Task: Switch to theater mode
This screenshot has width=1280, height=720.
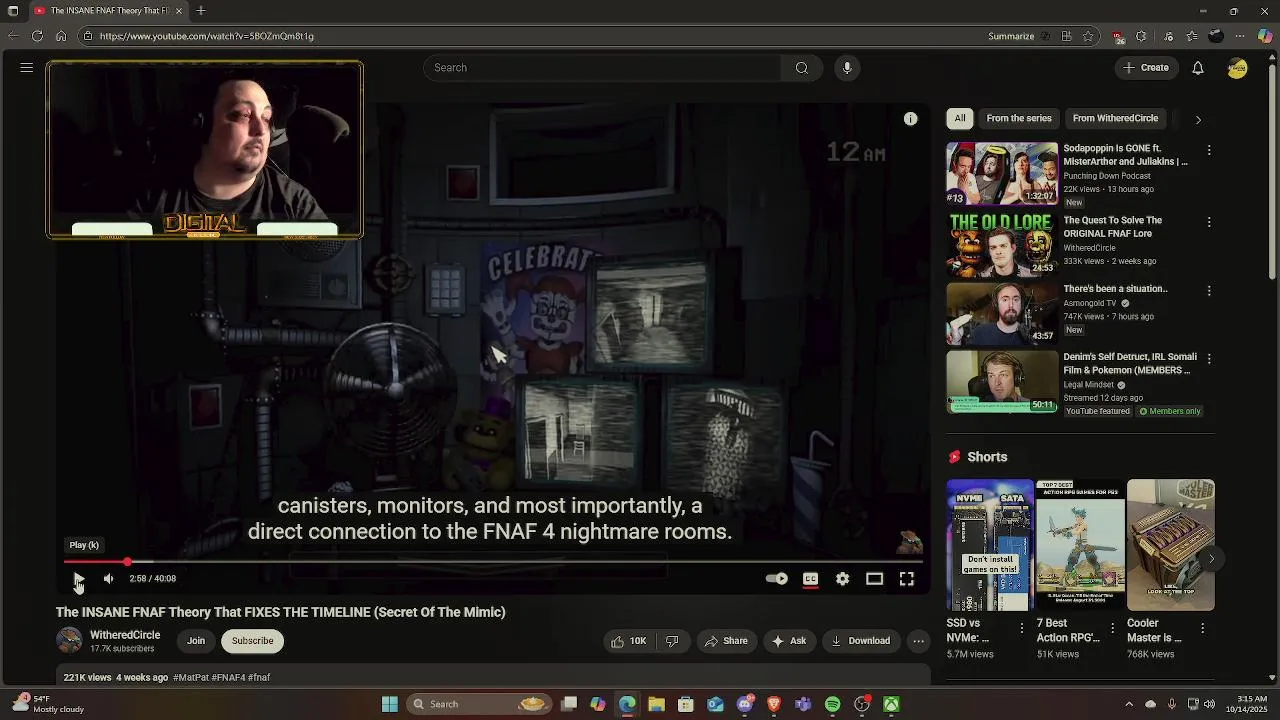Action: (x=874, y=578)
